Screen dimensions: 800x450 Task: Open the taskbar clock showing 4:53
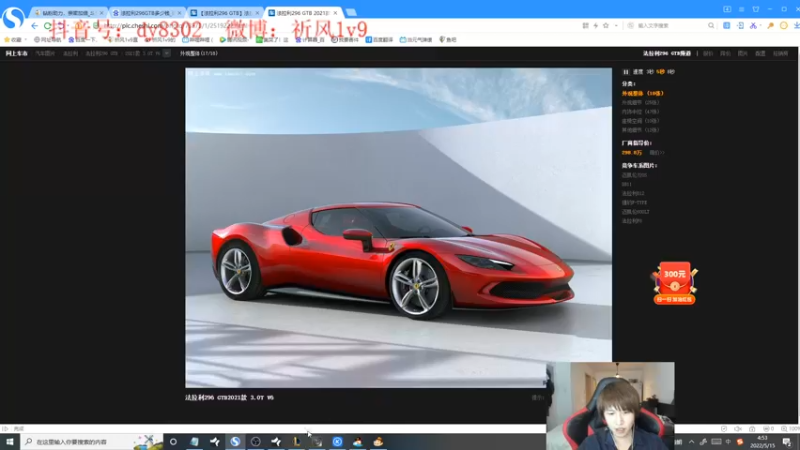763,442
